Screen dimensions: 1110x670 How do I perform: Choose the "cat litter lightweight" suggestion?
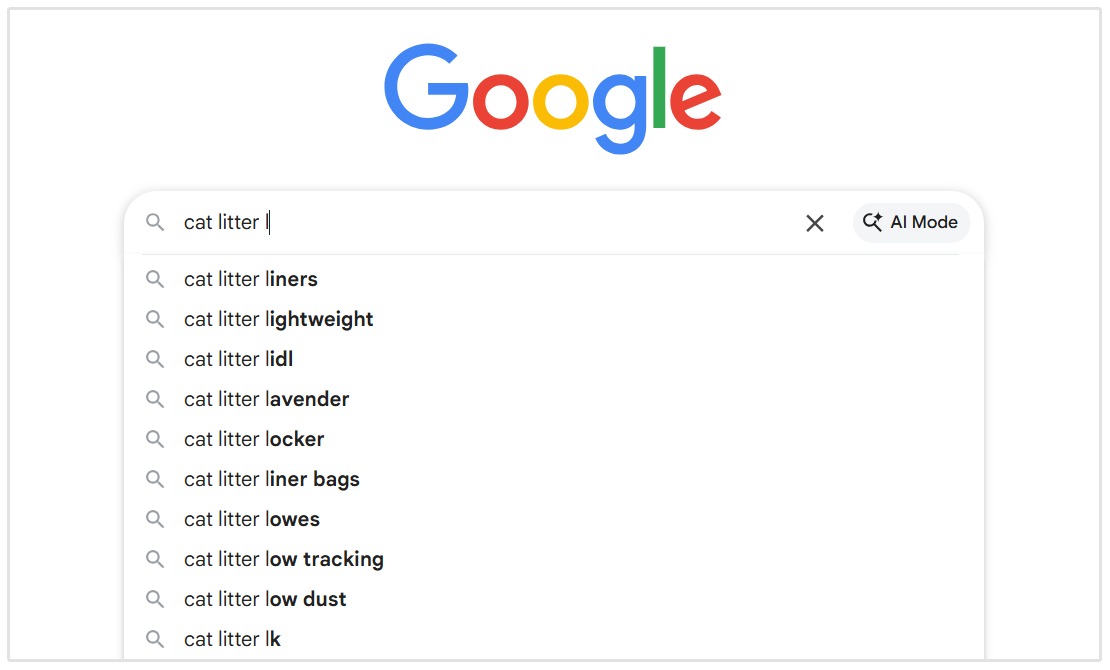(278, 319)
